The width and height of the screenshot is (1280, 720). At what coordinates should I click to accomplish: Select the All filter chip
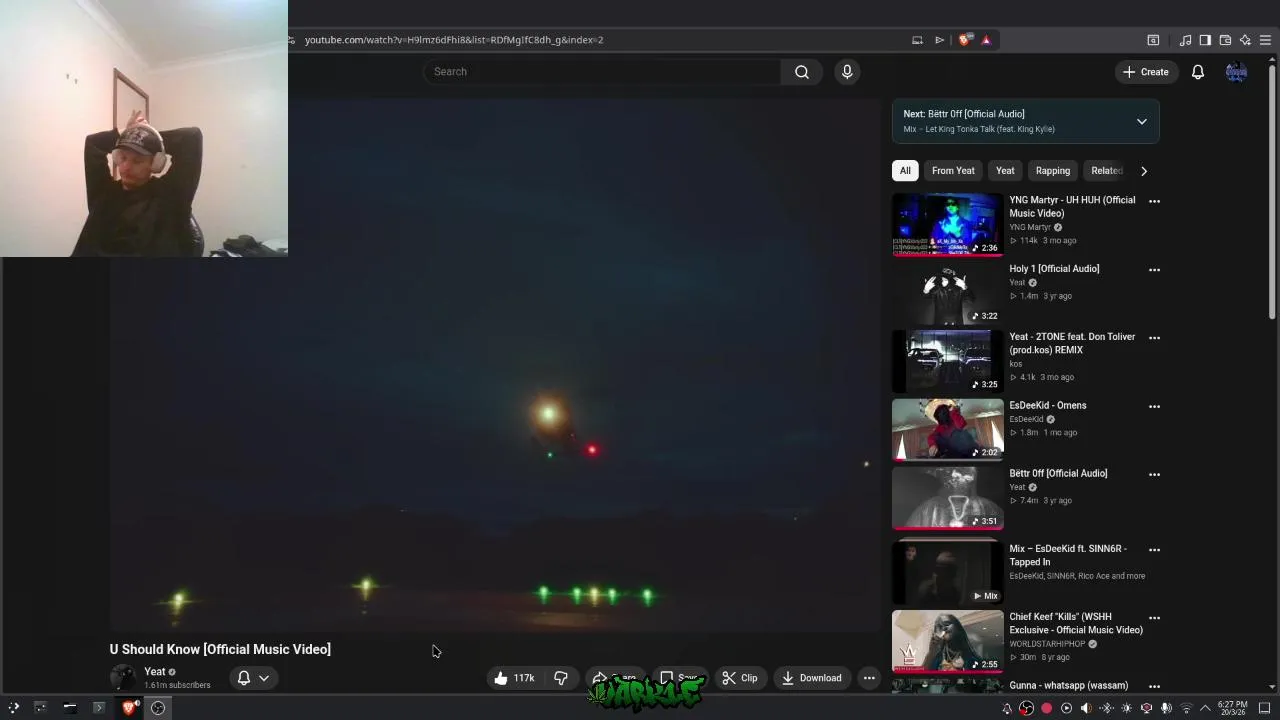[905, 171]
